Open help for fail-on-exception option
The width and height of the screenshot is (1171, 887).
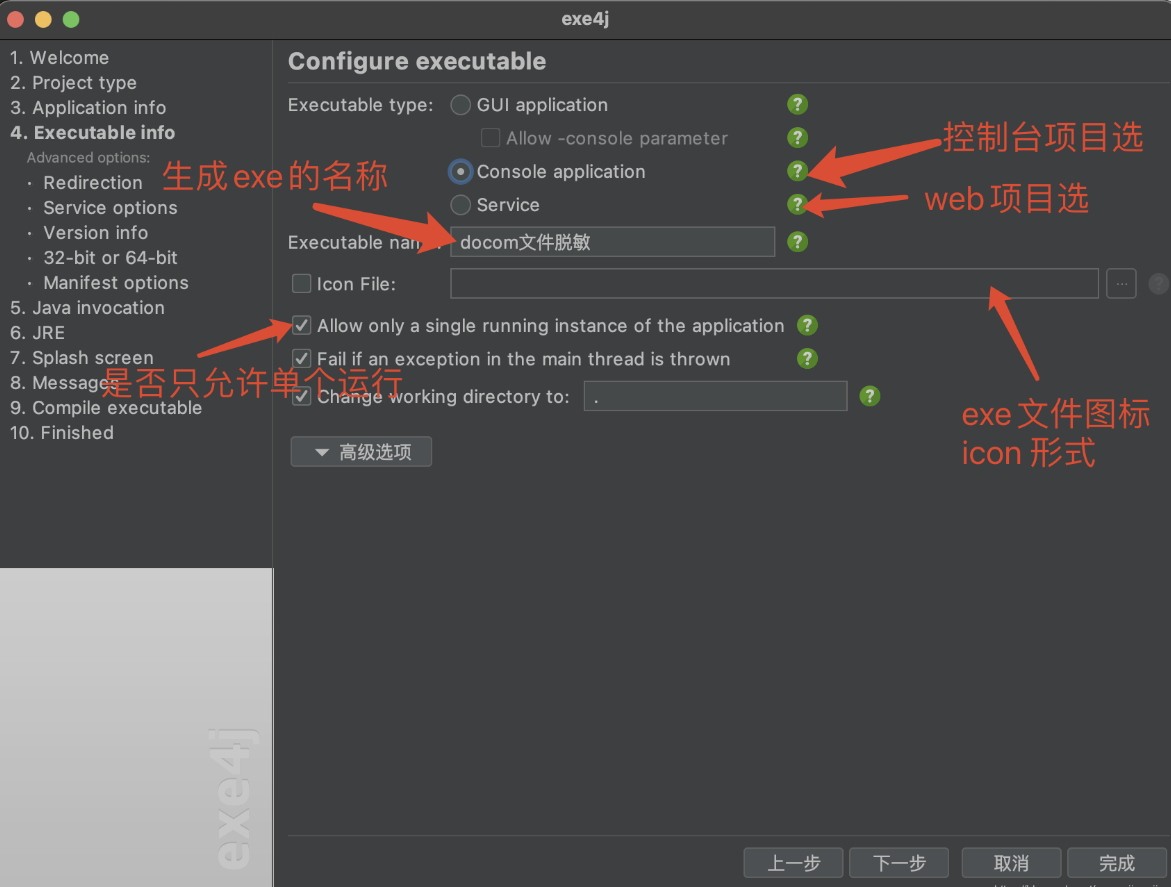807,359
